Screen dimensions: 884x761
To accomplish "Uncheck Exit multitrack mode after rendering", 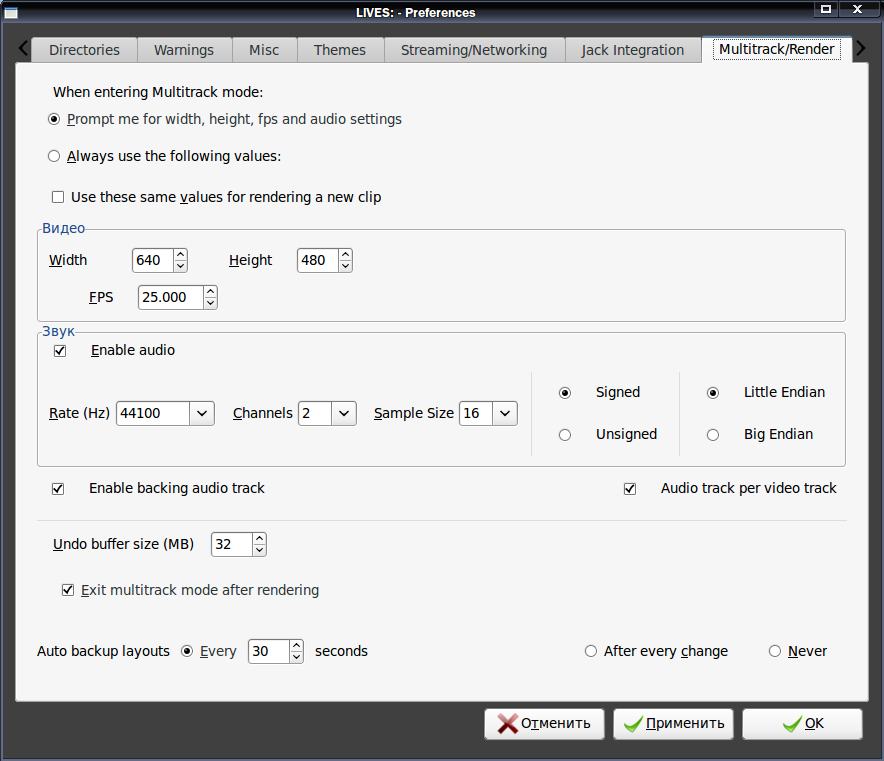I will [68, 590].
